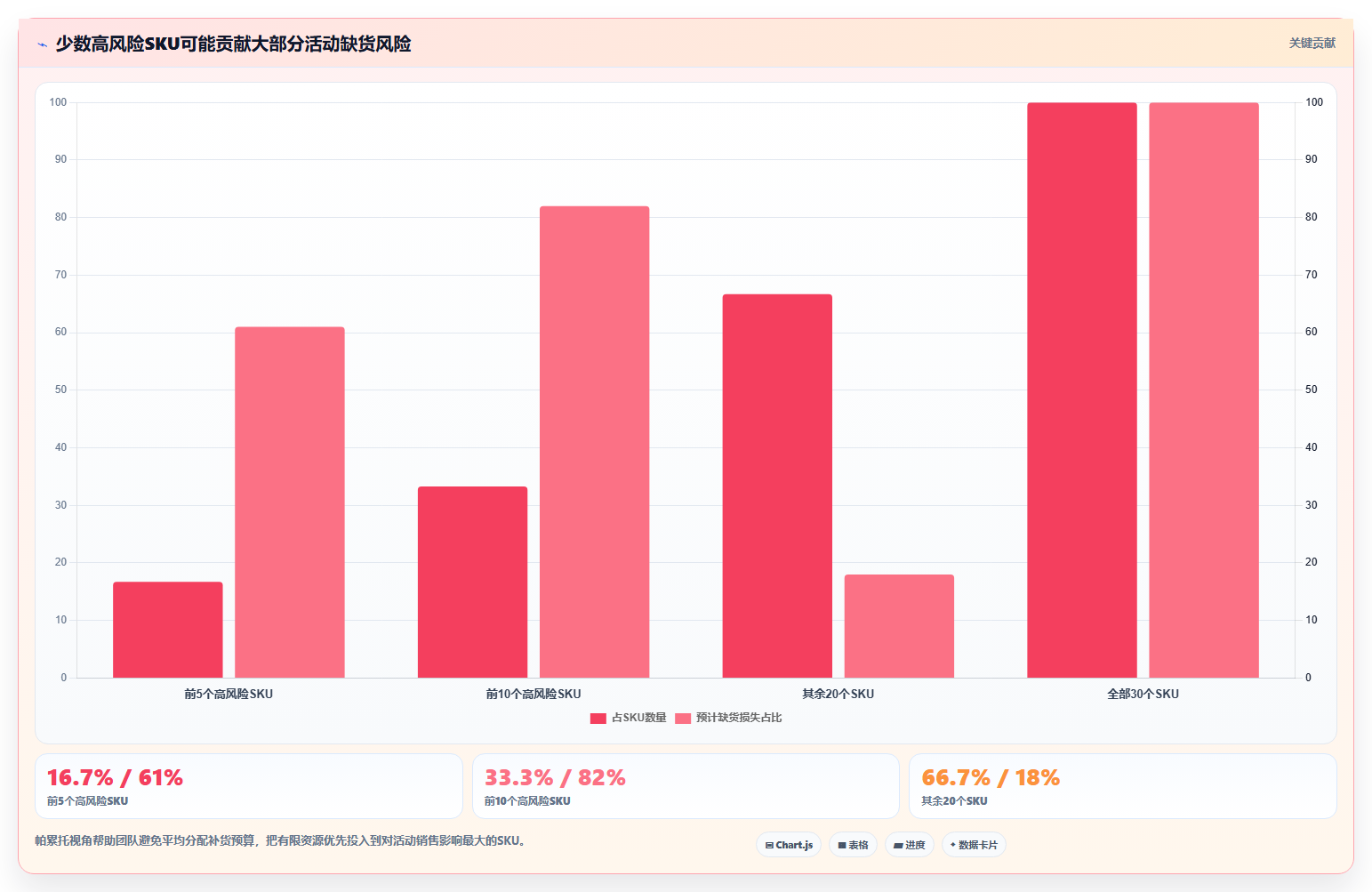Click the dark red bar for 全部30个SKU
The width and height of the screenshot is (1372, 892).
click(1082, 390)
